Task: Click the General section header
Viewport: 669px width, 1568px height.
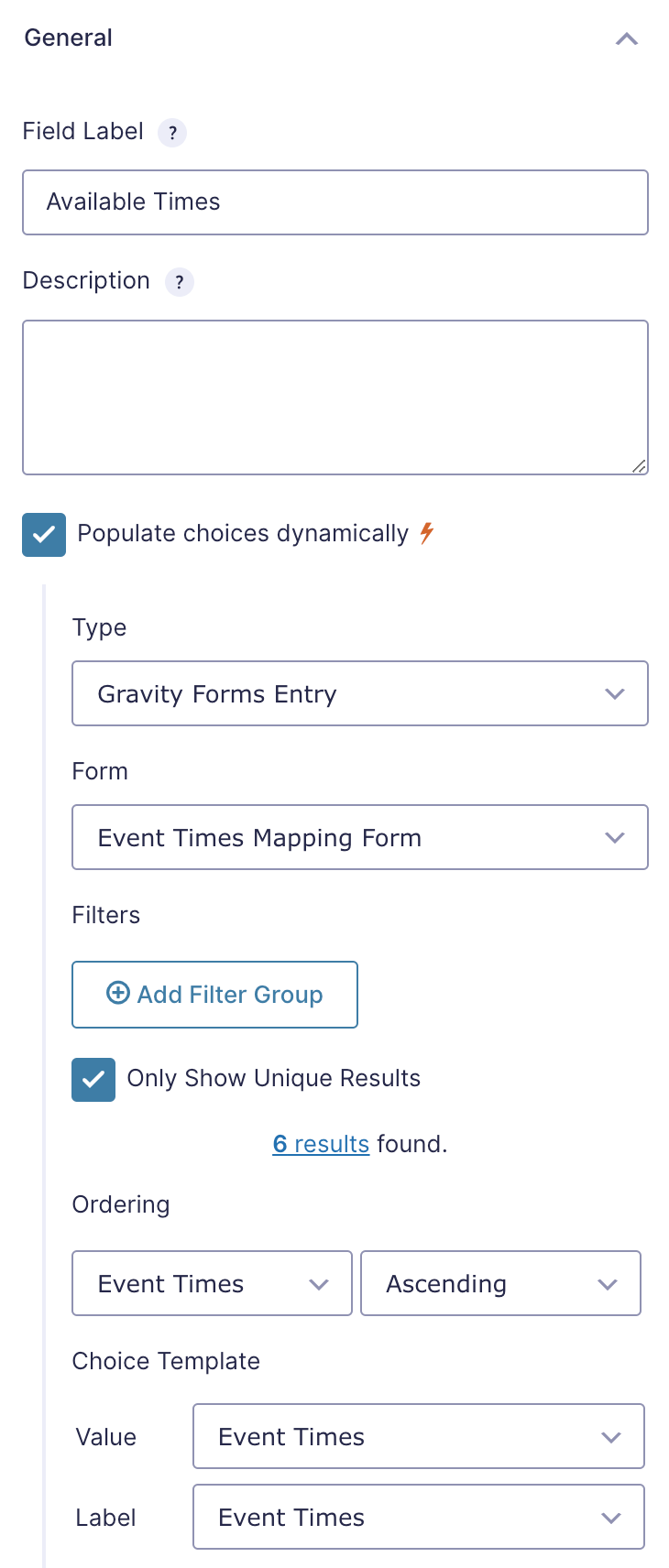Action: [x=68, y=38]
